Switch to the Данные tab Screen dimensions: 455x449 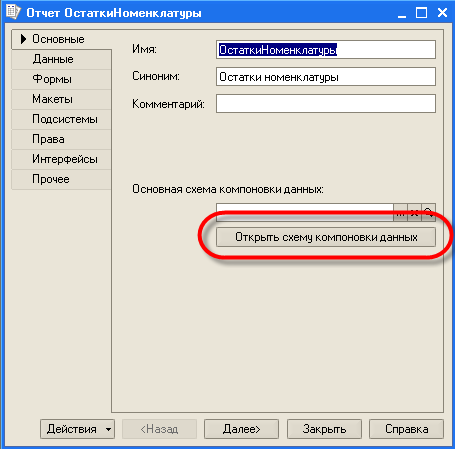61,59
